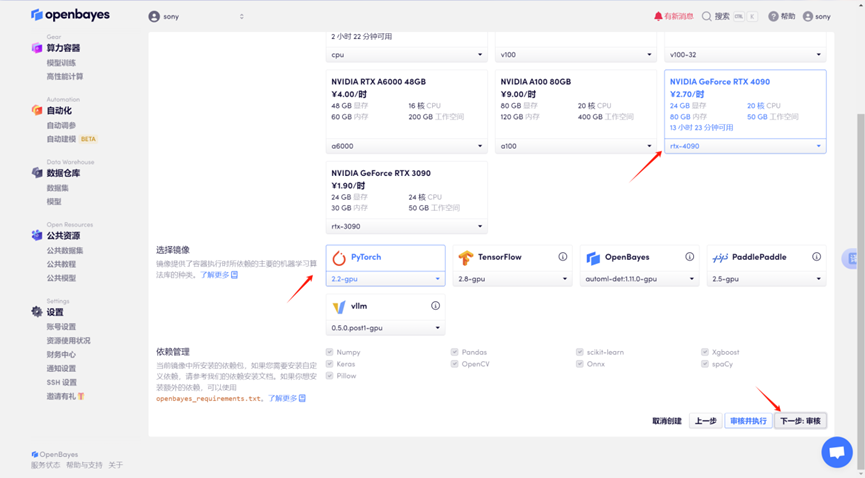Open the v100-32 resource dropdown
Image resolution: width=865 pixels, height=478 pixels.
pos(745,55)
